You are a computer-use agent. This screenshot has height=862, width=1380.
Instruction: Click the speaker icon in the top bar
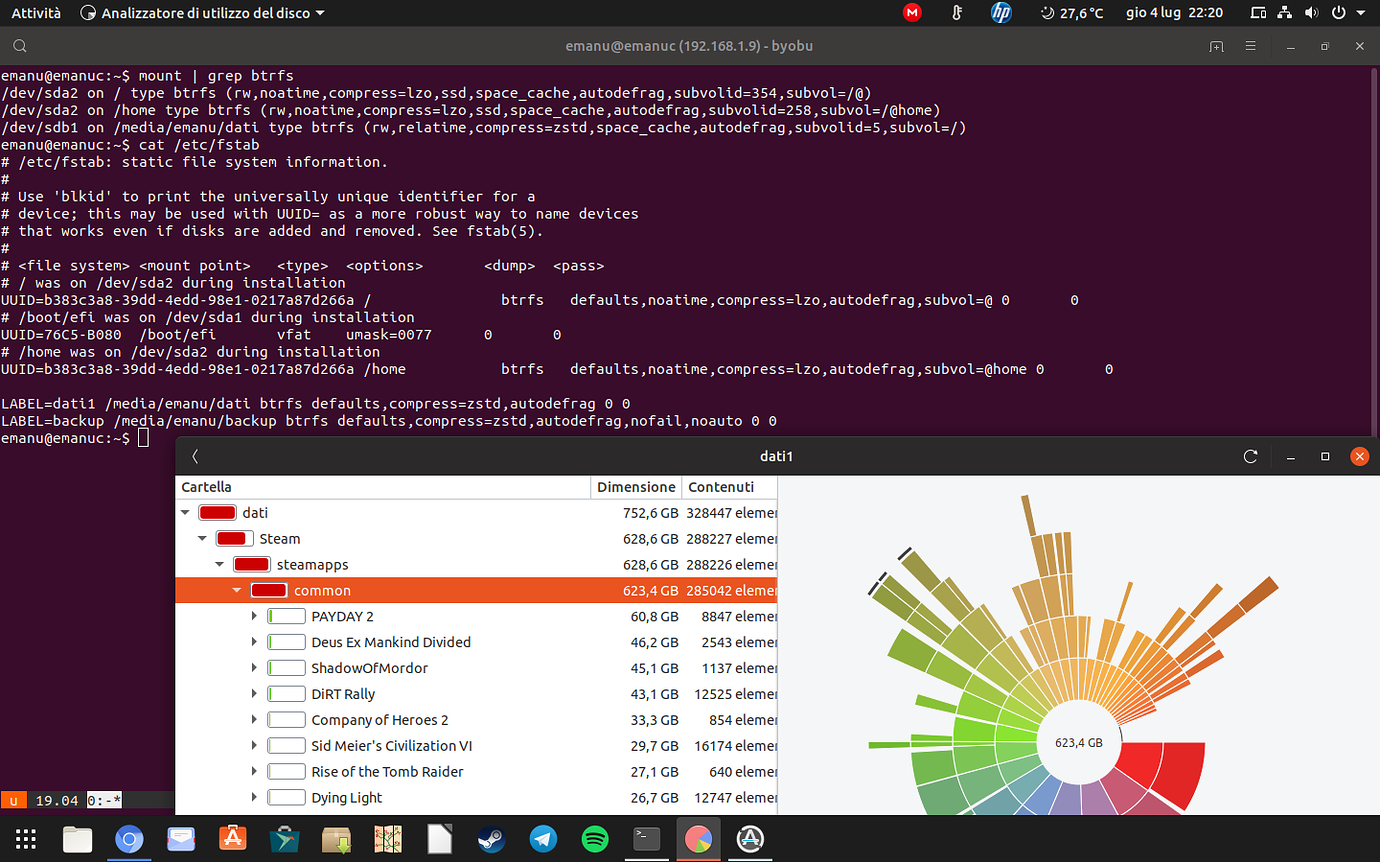click(1312, 13)
